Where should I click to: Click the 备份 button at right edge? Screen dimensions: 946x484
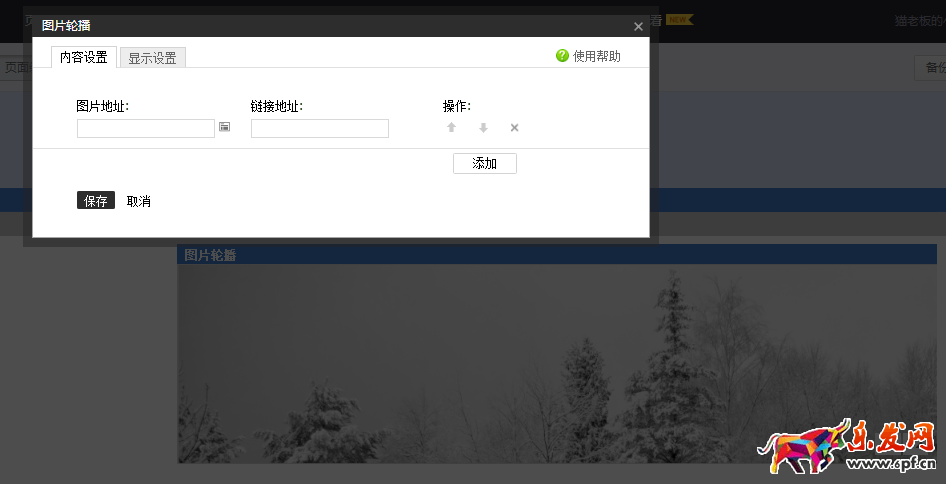tap(932, 68)
